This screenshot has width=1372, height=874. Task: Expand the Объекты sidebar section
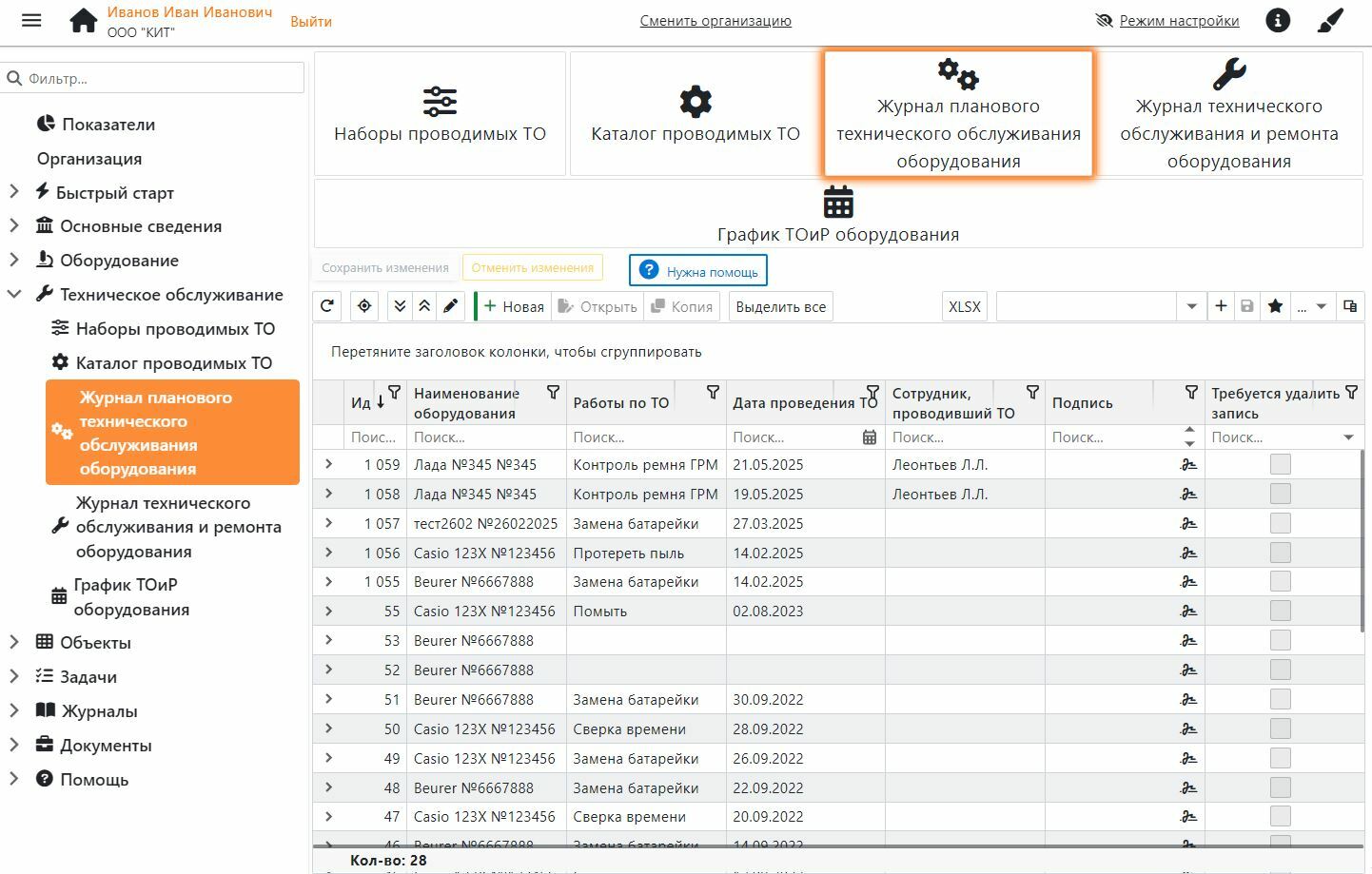[14, 642]
